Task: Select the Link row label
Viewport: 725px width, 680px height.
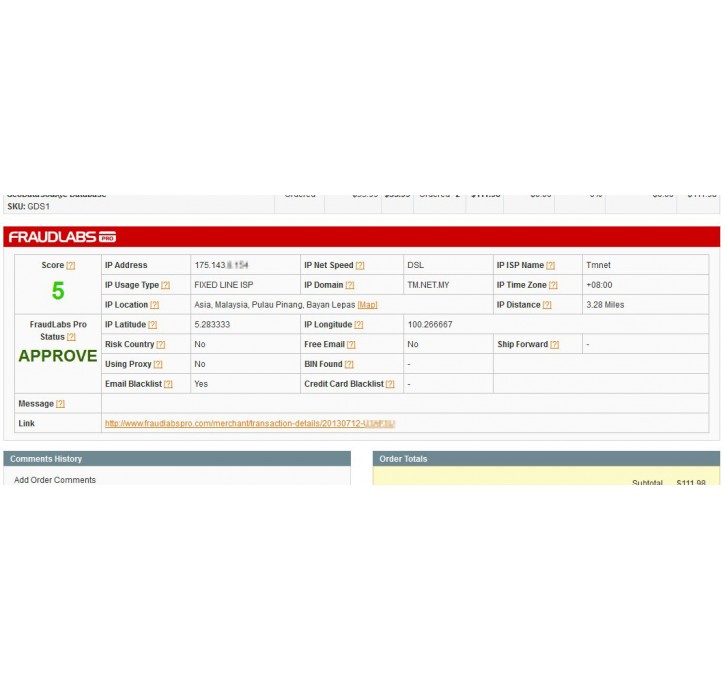Action: [26, 423]
